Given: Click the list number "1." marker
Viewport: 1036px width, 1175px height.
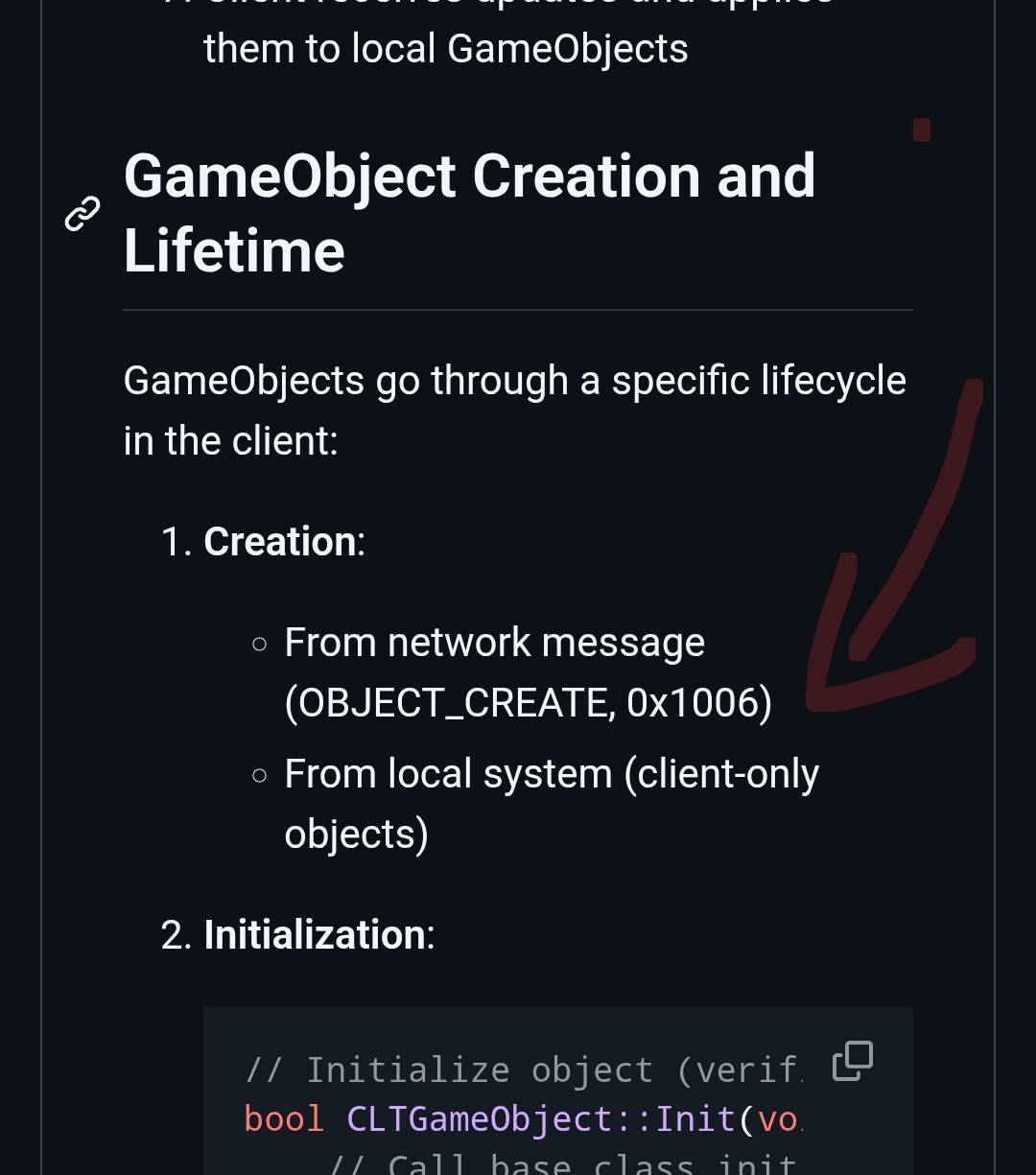Looking at the screenshot, I should pyautogui.click(x=177, y=542).
